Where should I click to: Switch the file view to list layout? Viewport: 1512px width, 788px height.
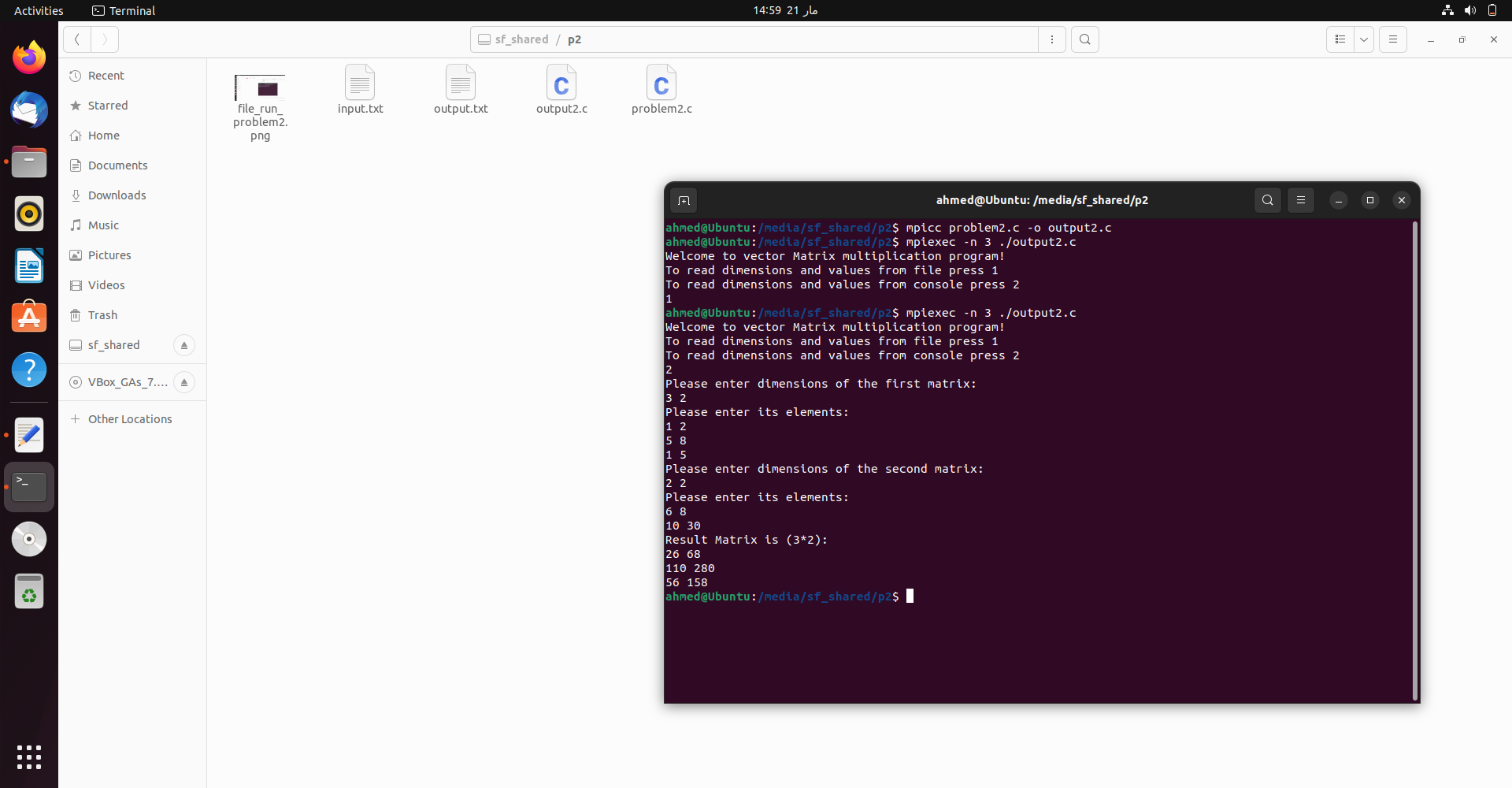tap(1341, 39)
